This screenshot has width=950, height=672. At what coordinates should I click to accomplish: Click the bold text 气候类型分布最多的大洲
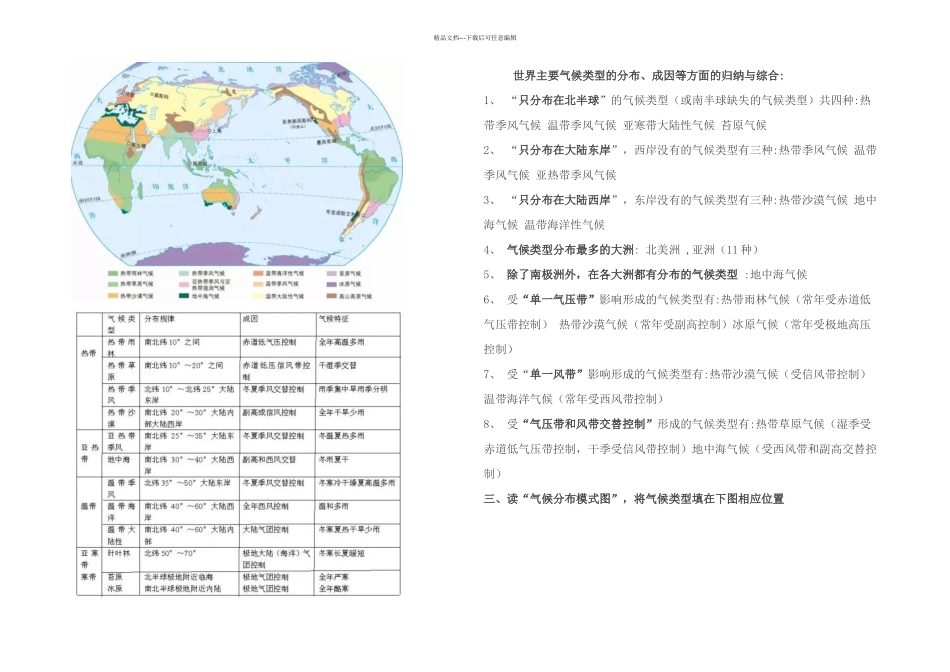[570, 250]
